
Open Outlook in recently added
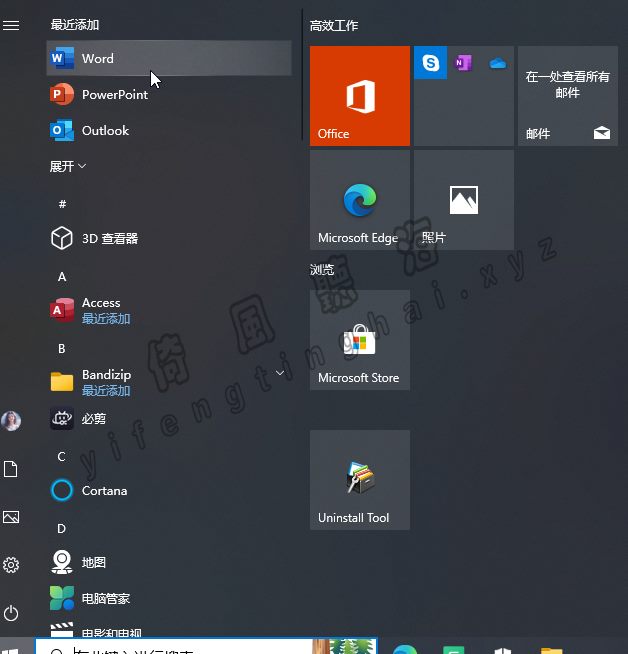click(x=168, y=130)
